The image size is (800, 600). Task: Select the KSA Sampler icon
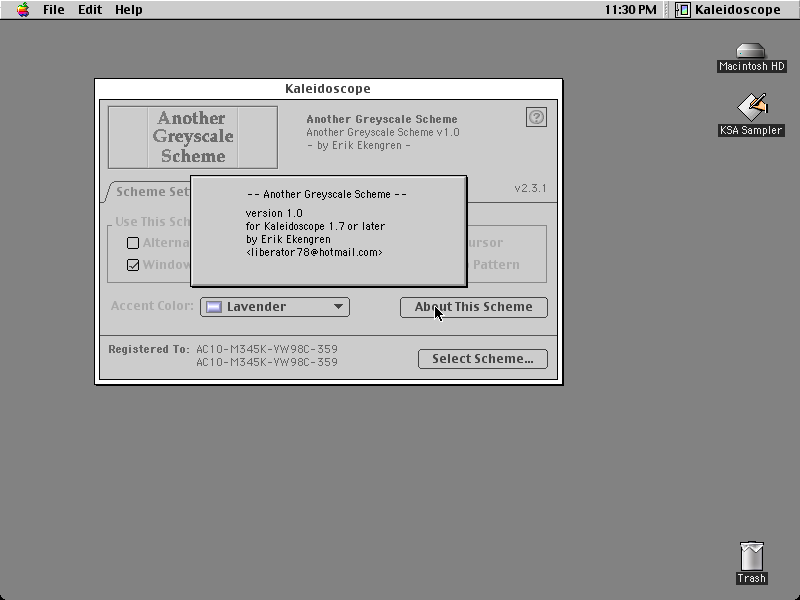coord(751,114)
